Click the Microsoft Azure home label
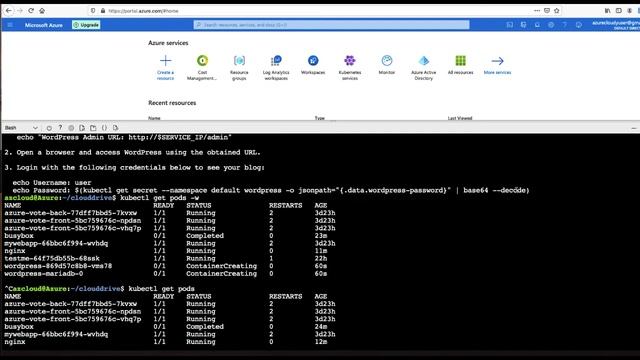The height and width of the screenshot is (360, 640). click(x=44, y=25)
